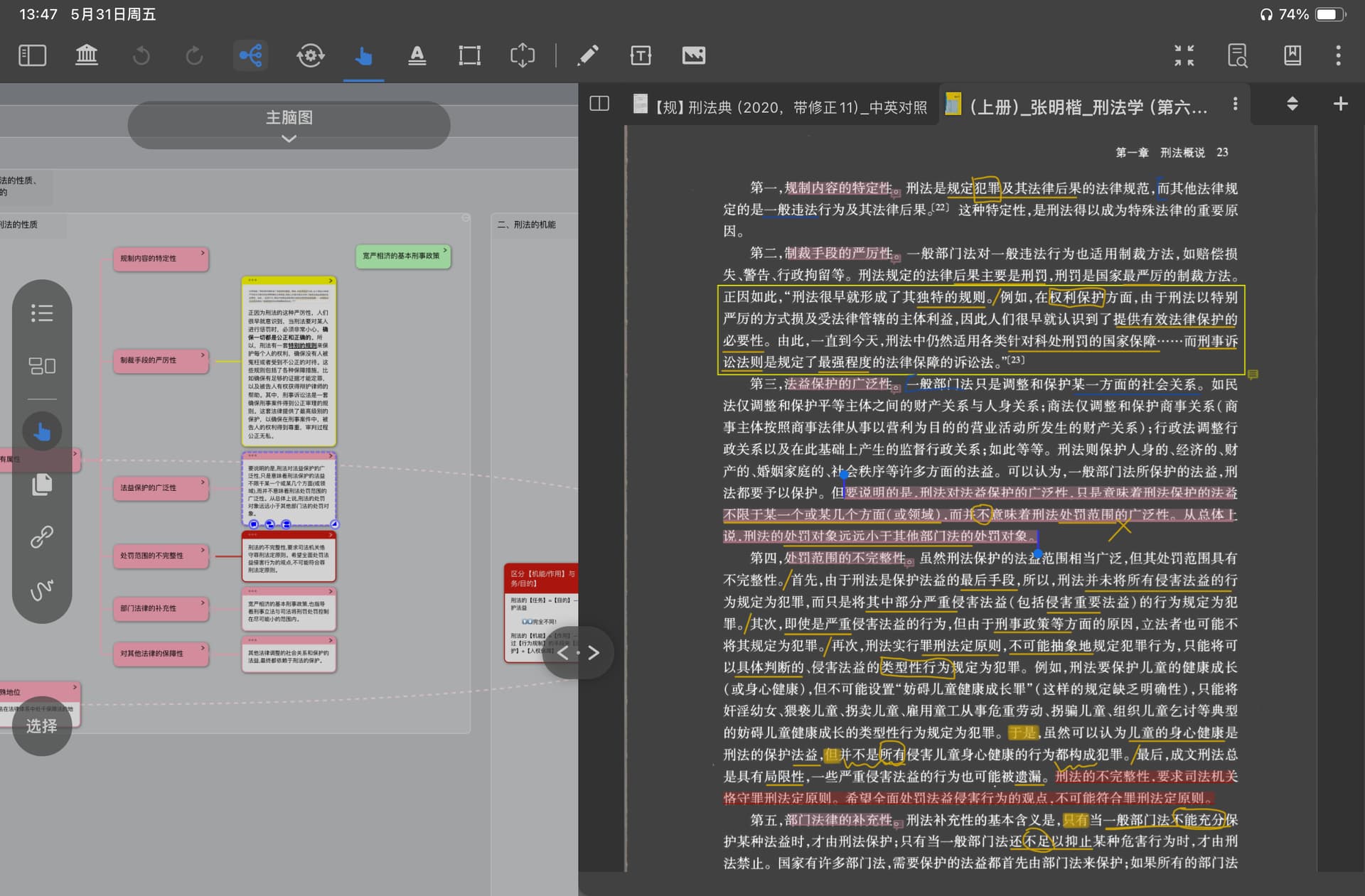1365x896 pixels.
Task: Expand arrow on 对其他法律的保障性 node
Action: coord(203,648)
